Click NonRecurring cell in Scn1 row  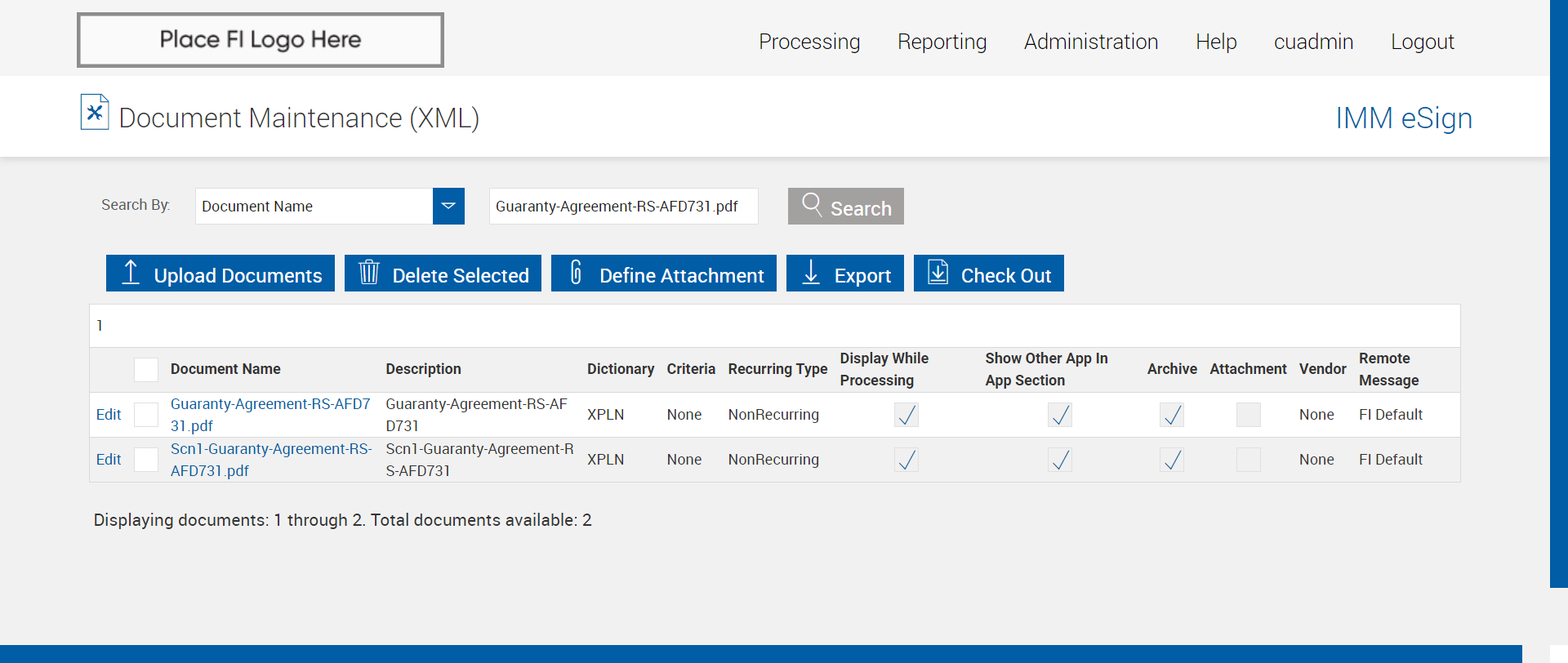tap(773, 460)
